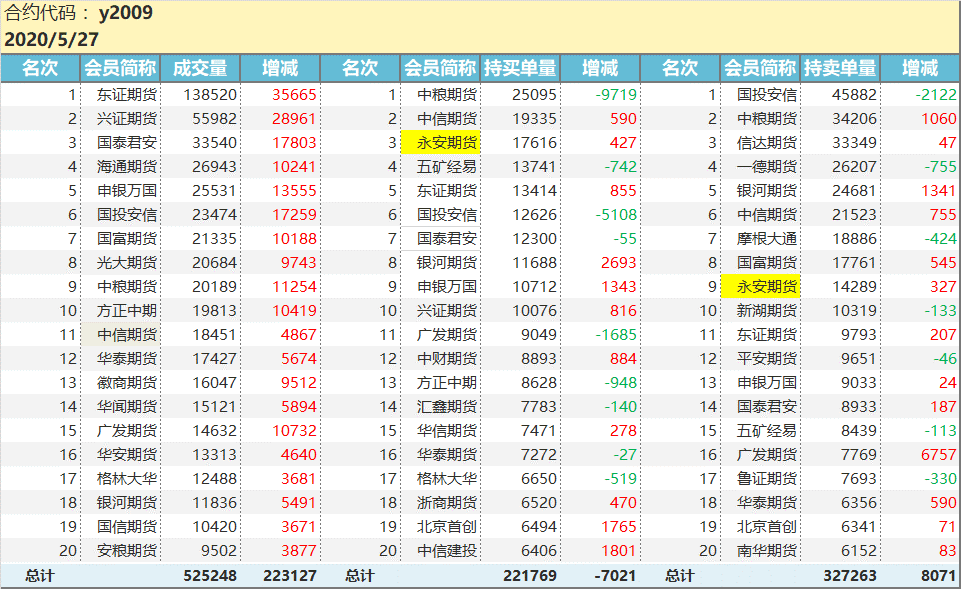Click the member name 华信期货
This screenshot has height=589, width=961.
tap(447, 431)
